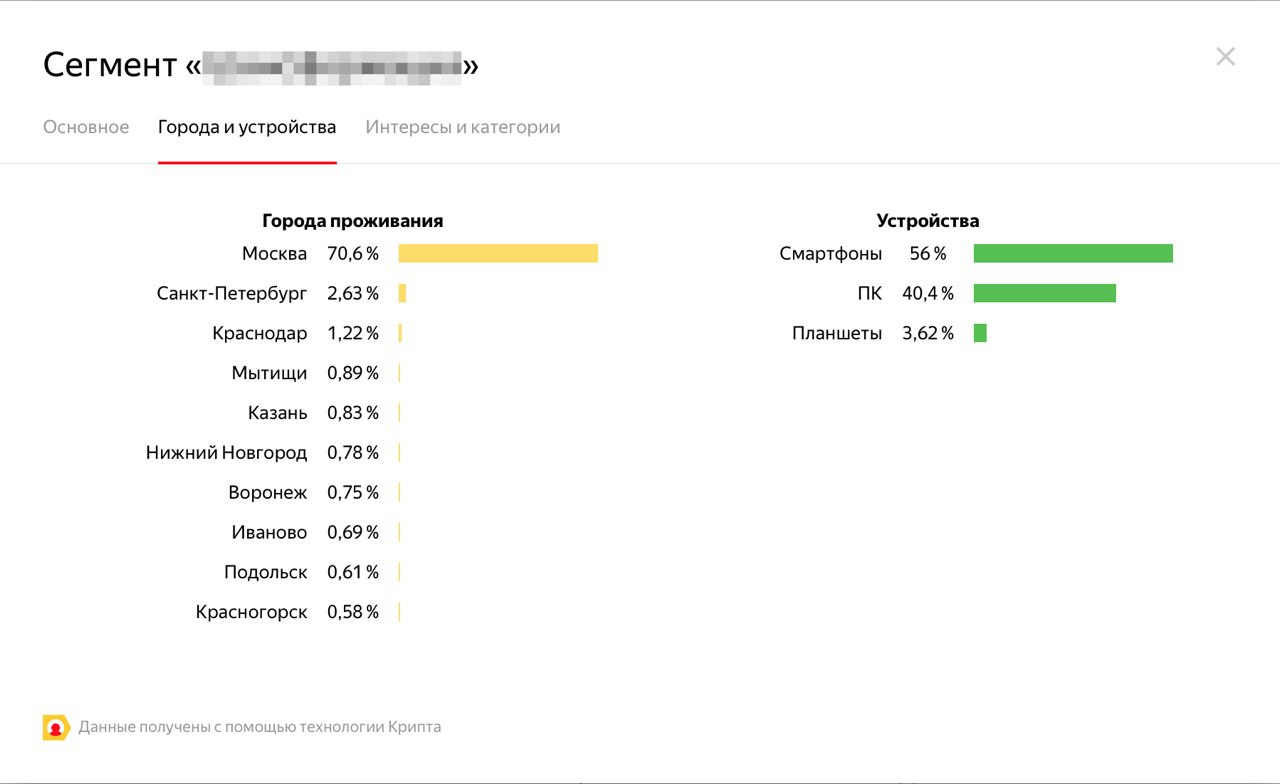
Task: Click the Иваново percentage 0,69 %
Action: pyautogui.click(x=353, y=533)
